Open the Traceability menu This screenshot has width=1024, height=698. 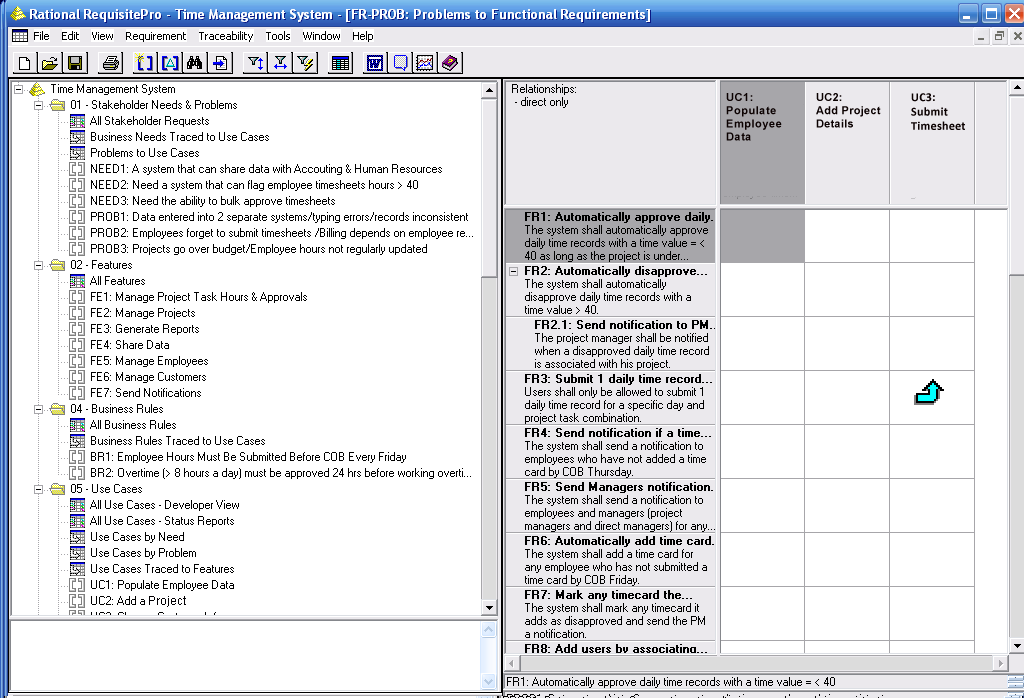(225, 36)
